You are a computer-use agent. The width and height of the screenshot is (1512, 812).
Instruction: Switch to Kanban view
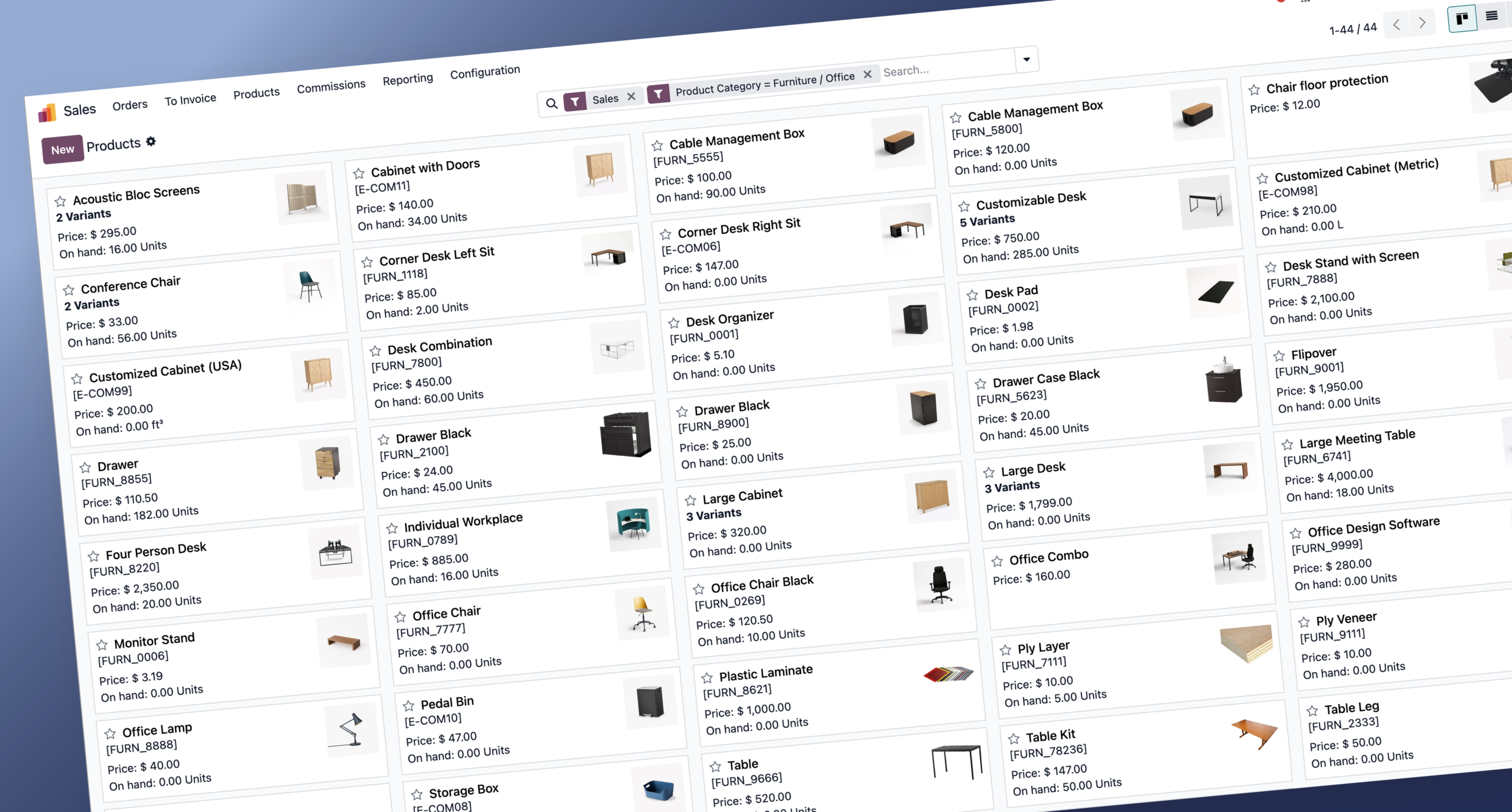1462,19
